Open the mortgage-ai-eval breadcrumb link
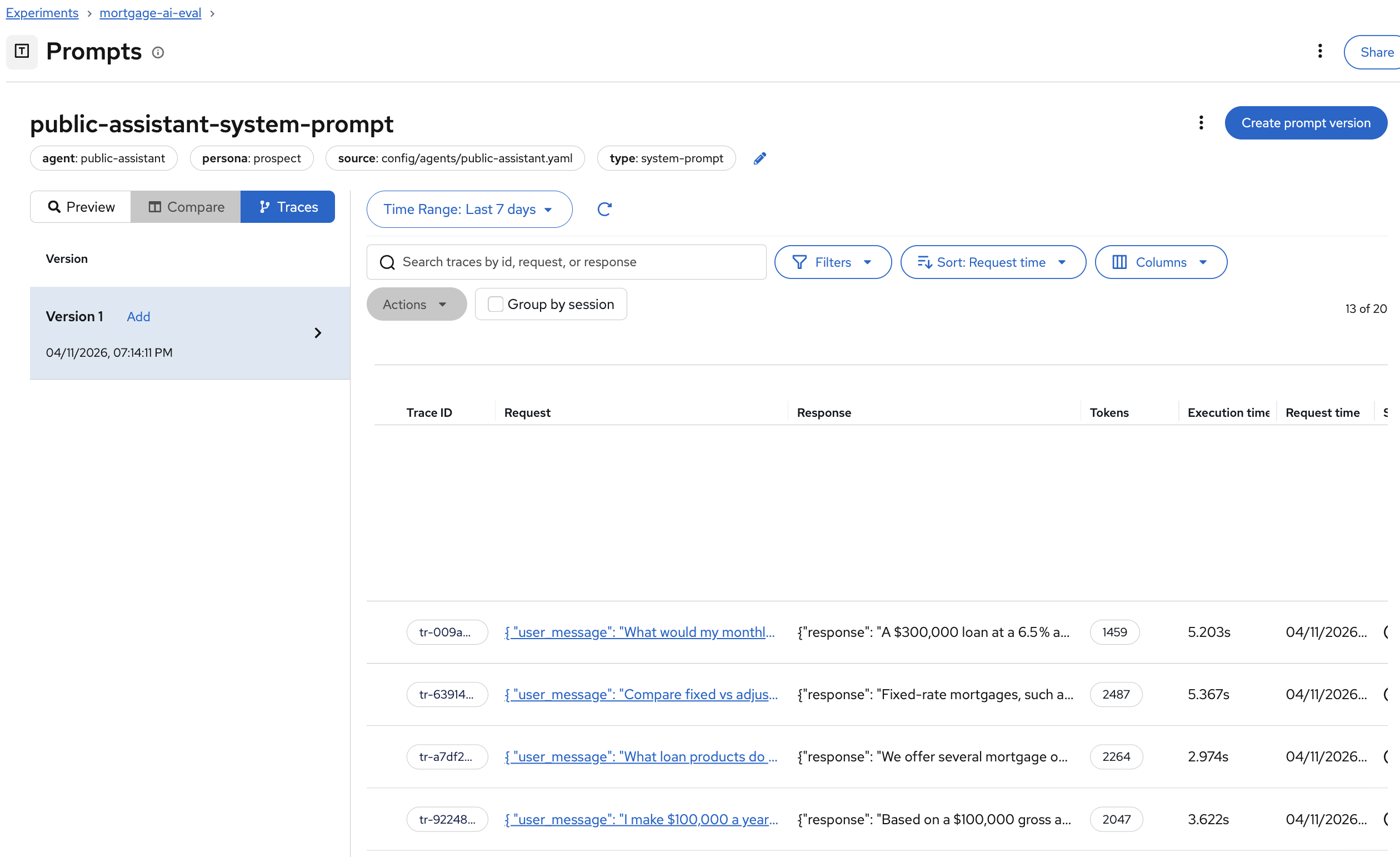This screenshot has width=1400, height=857. pos(150,12)
